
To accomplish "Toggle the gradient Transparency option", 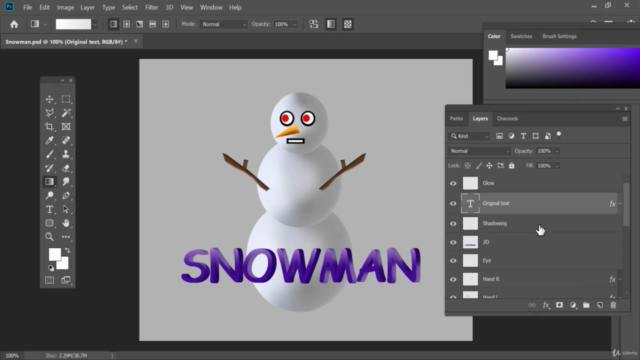I will 348,24.
